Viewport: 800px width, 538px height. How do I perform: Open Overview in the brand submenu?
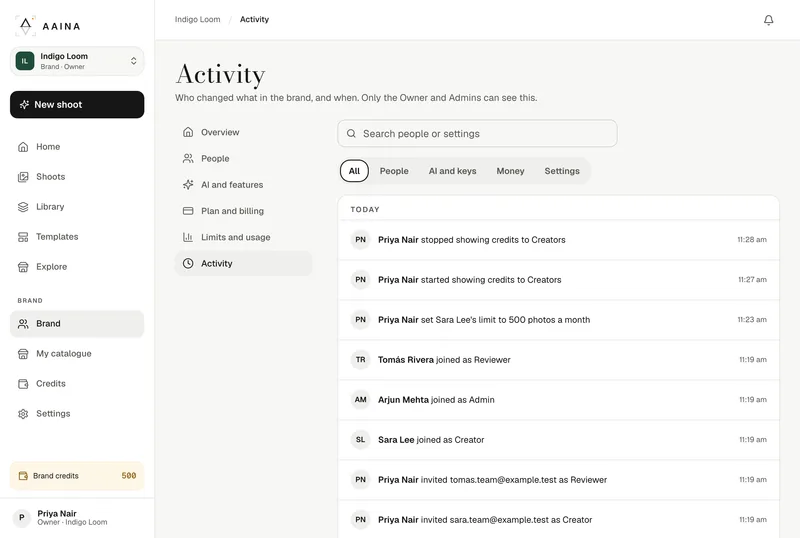(x=243, y=132)
